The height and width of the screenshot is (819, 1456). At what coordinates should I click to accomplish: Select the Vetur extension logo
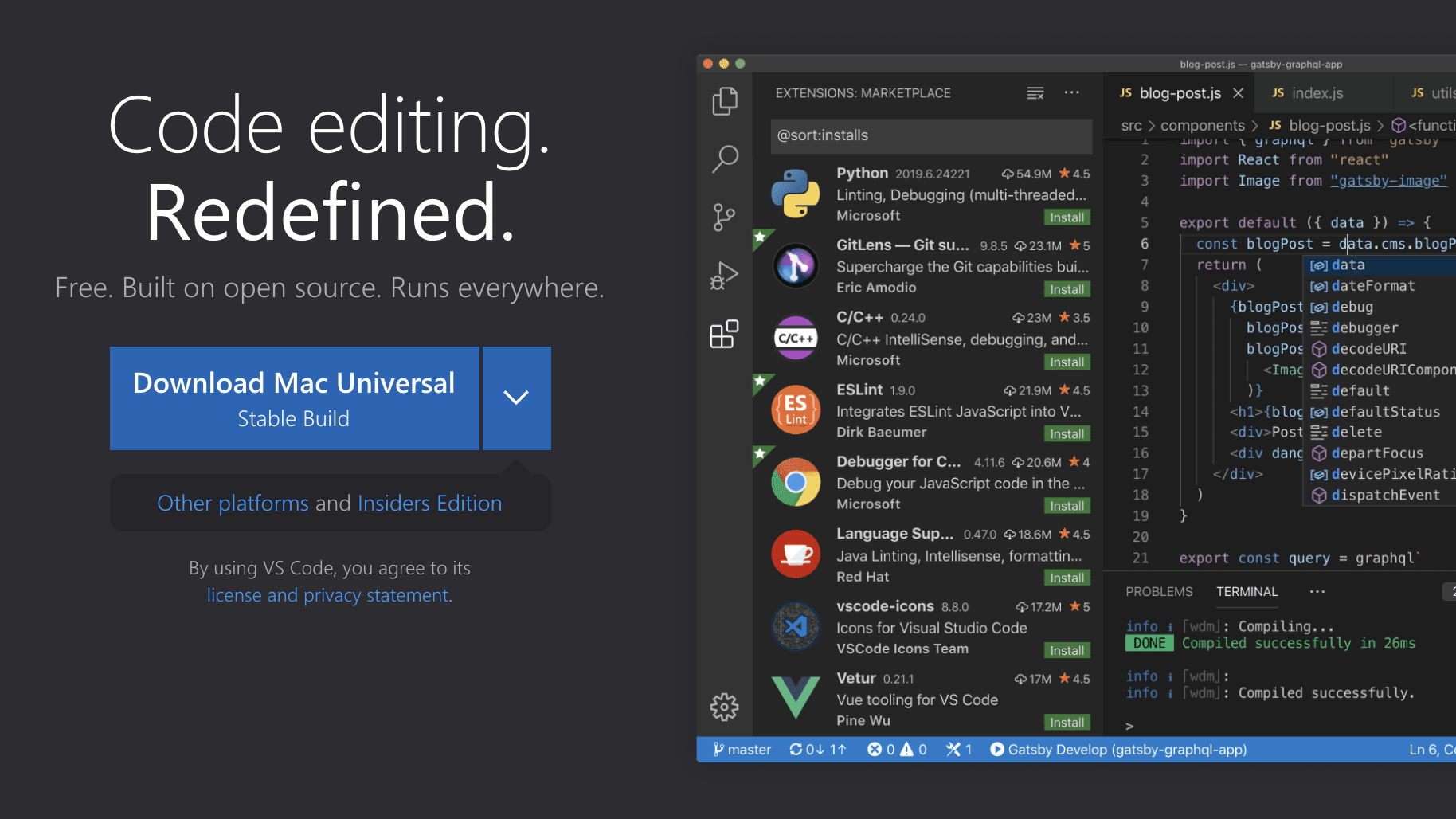click(x=795, y=697)
